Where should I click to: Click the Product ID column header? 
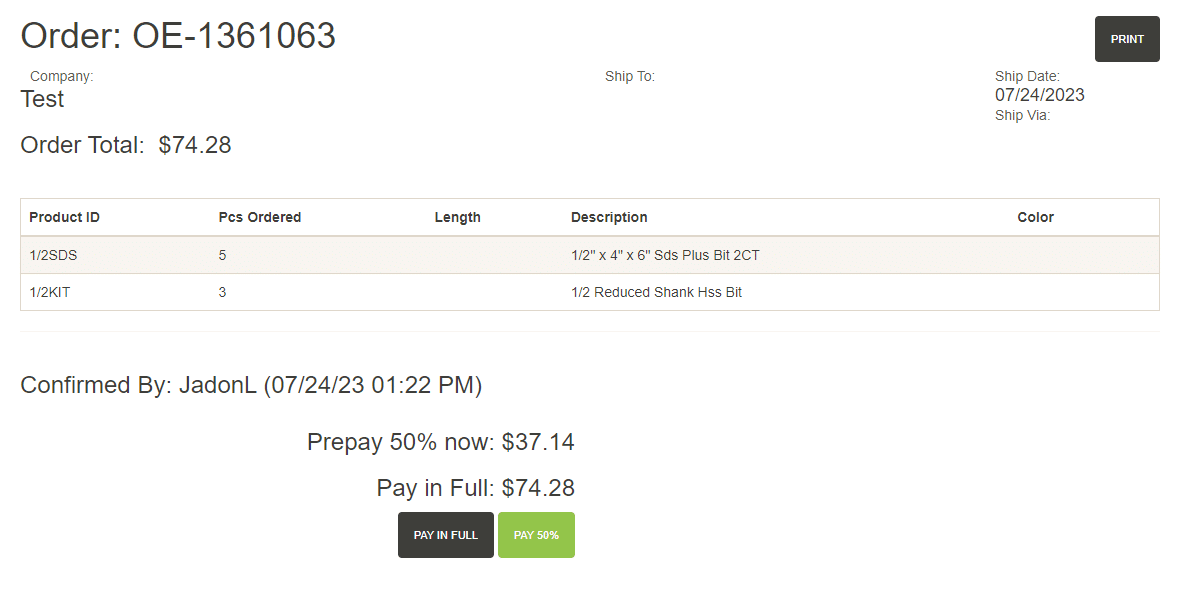pyautogui.click(x=64, y=217)
